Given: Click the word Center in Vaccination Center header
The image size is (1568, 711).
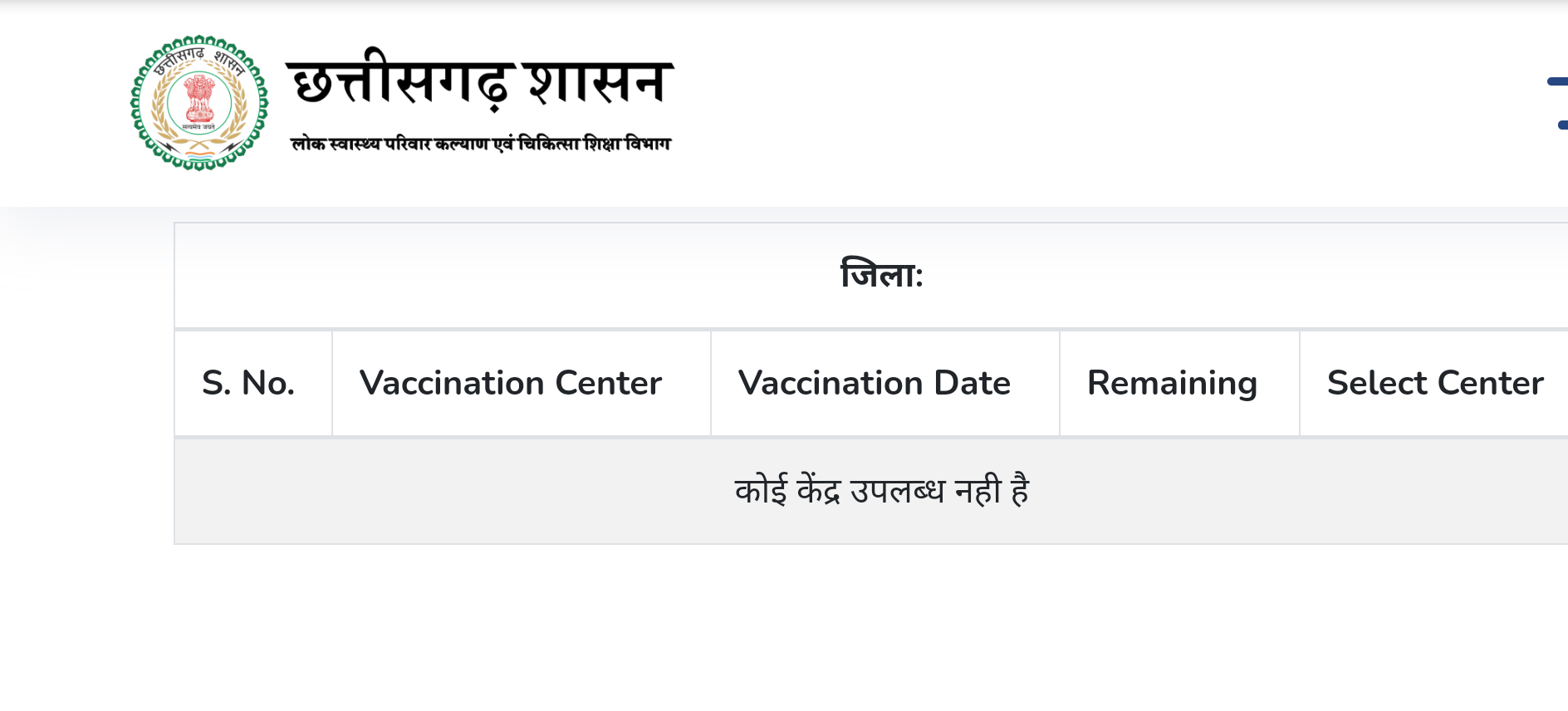Looking at the screenshot, I should [609, 383].
